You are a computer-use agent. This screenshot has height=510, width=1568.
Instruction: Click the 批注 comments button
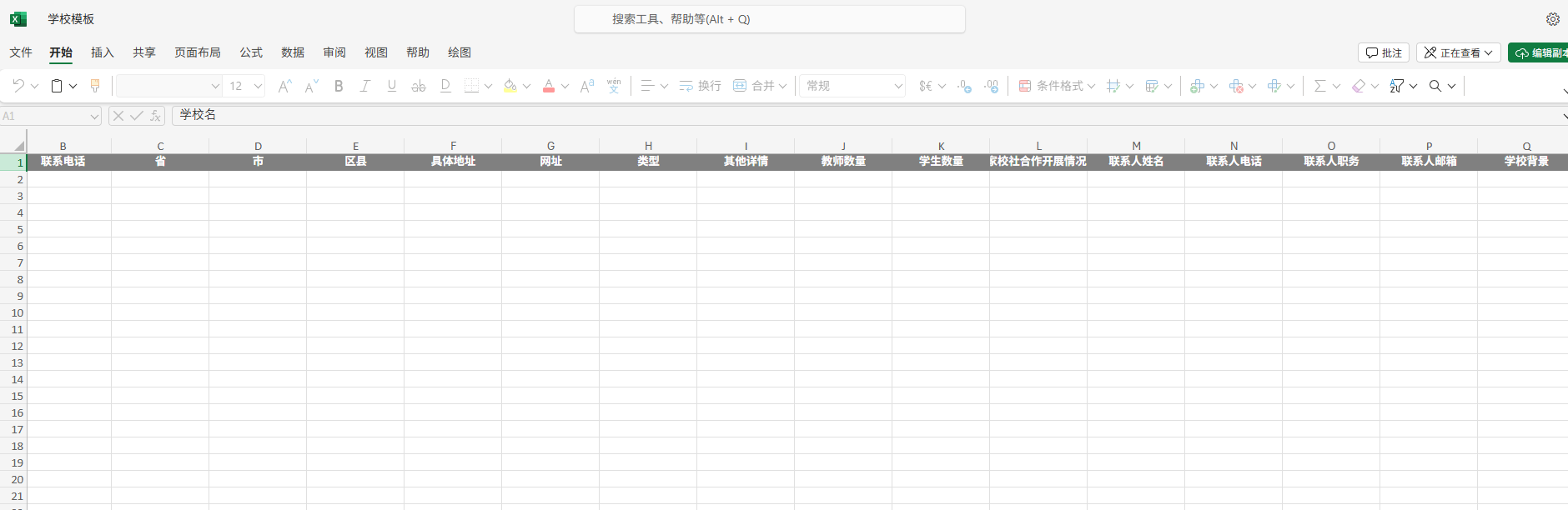pyautogui.click(x=1384, y=52)
